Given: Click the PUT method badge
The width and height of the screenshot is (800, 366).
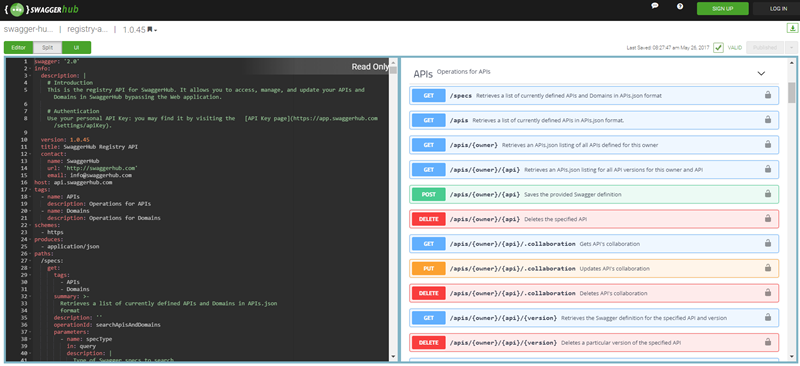Looking at the screenshot, I should (429, 268).
